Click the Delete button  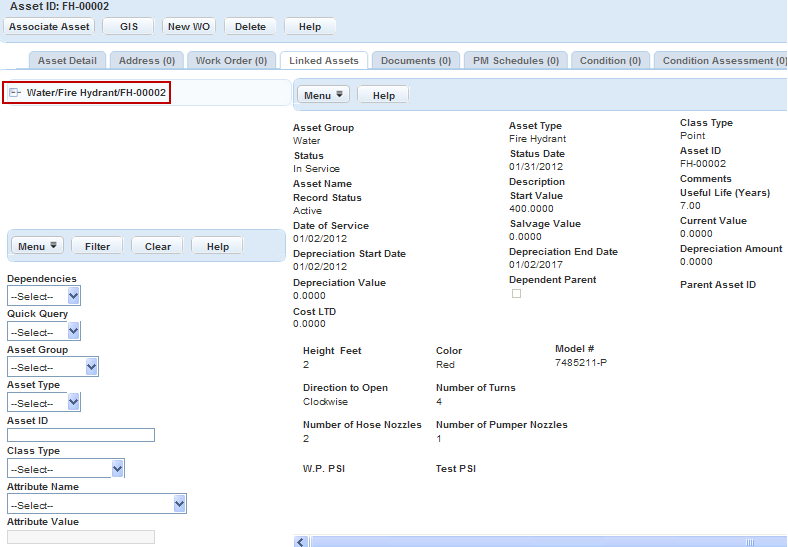click(x=250, y=27)
